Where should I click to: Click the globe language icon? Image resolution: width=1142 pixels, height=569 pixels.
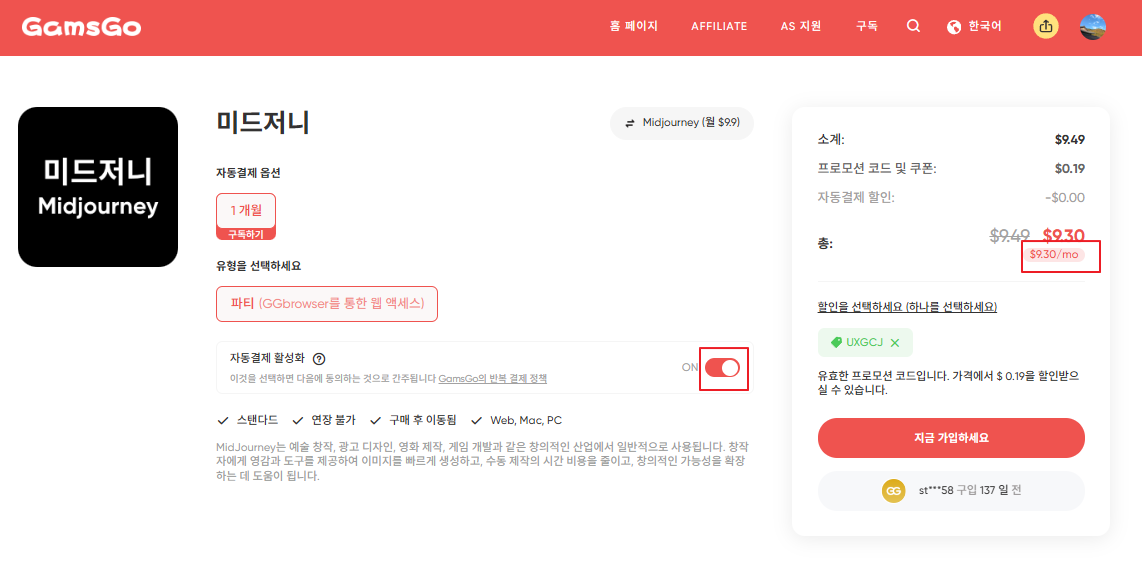click(x=954, y=27)
